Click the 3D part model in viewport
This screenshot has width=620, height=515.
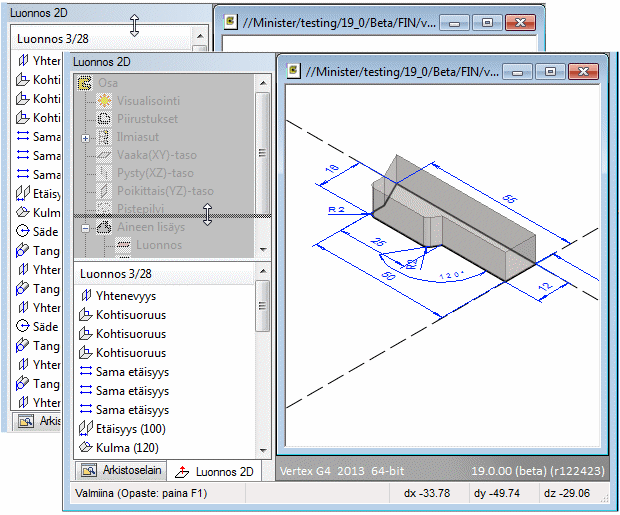[450, 215]
